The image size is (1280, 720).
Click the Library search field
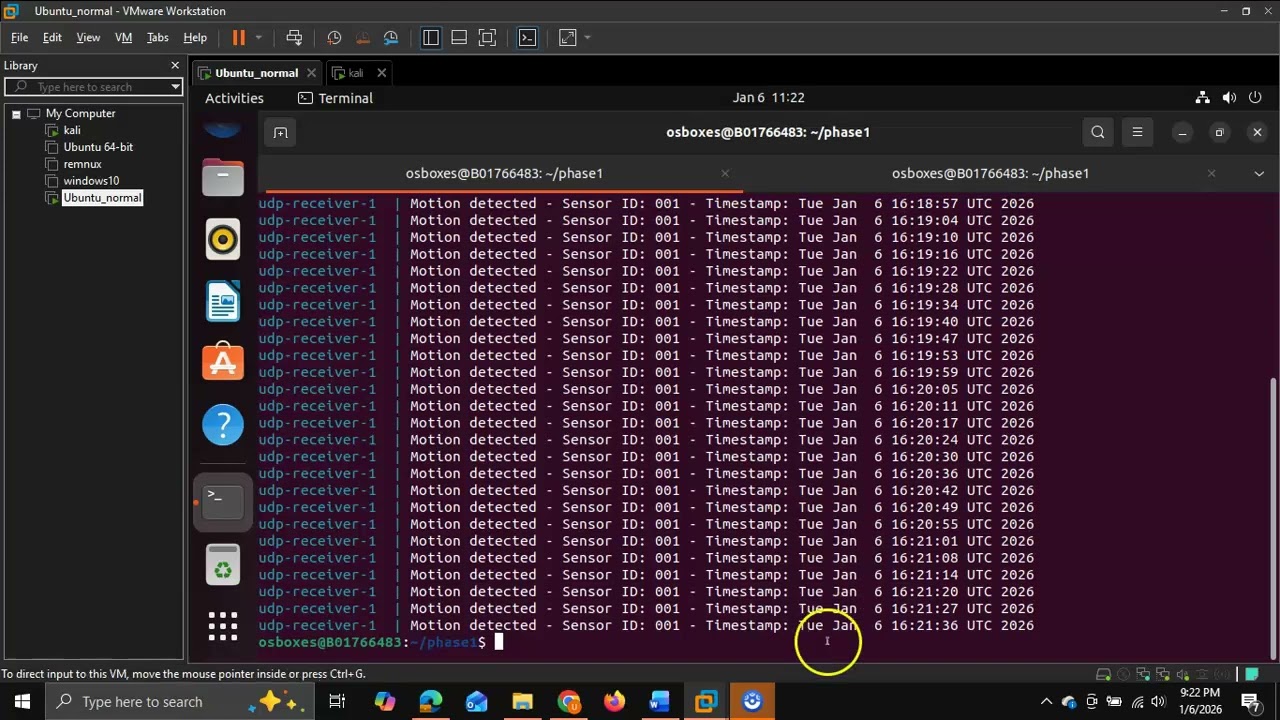95,87
